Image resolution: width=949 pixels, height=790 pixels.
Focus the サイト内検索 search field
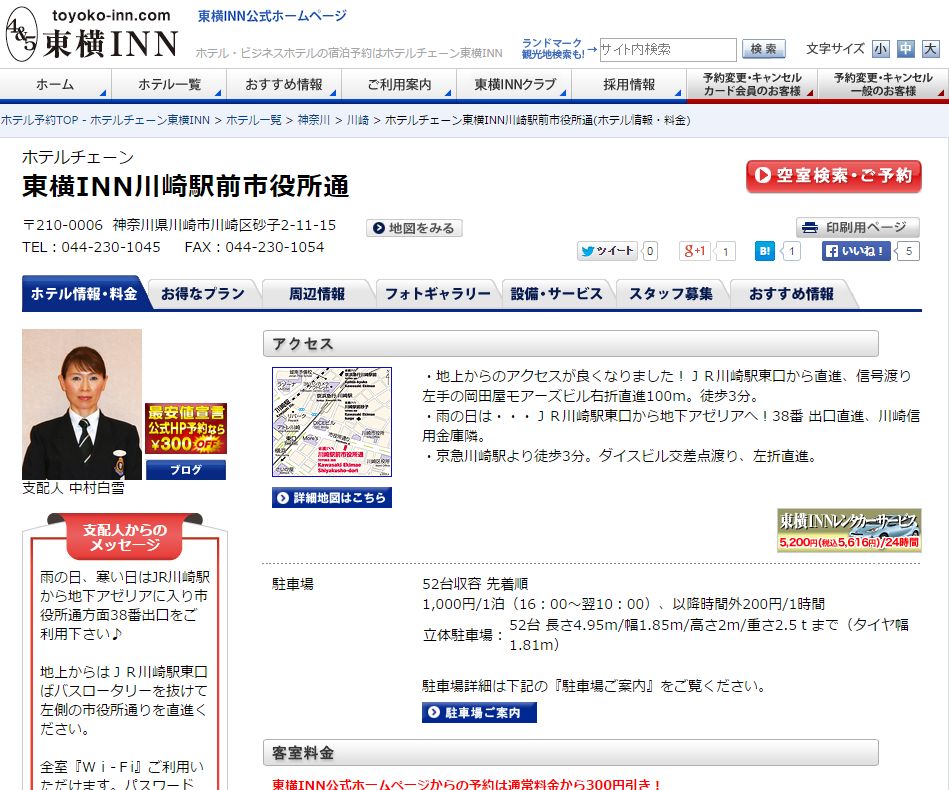click(668, 49)
